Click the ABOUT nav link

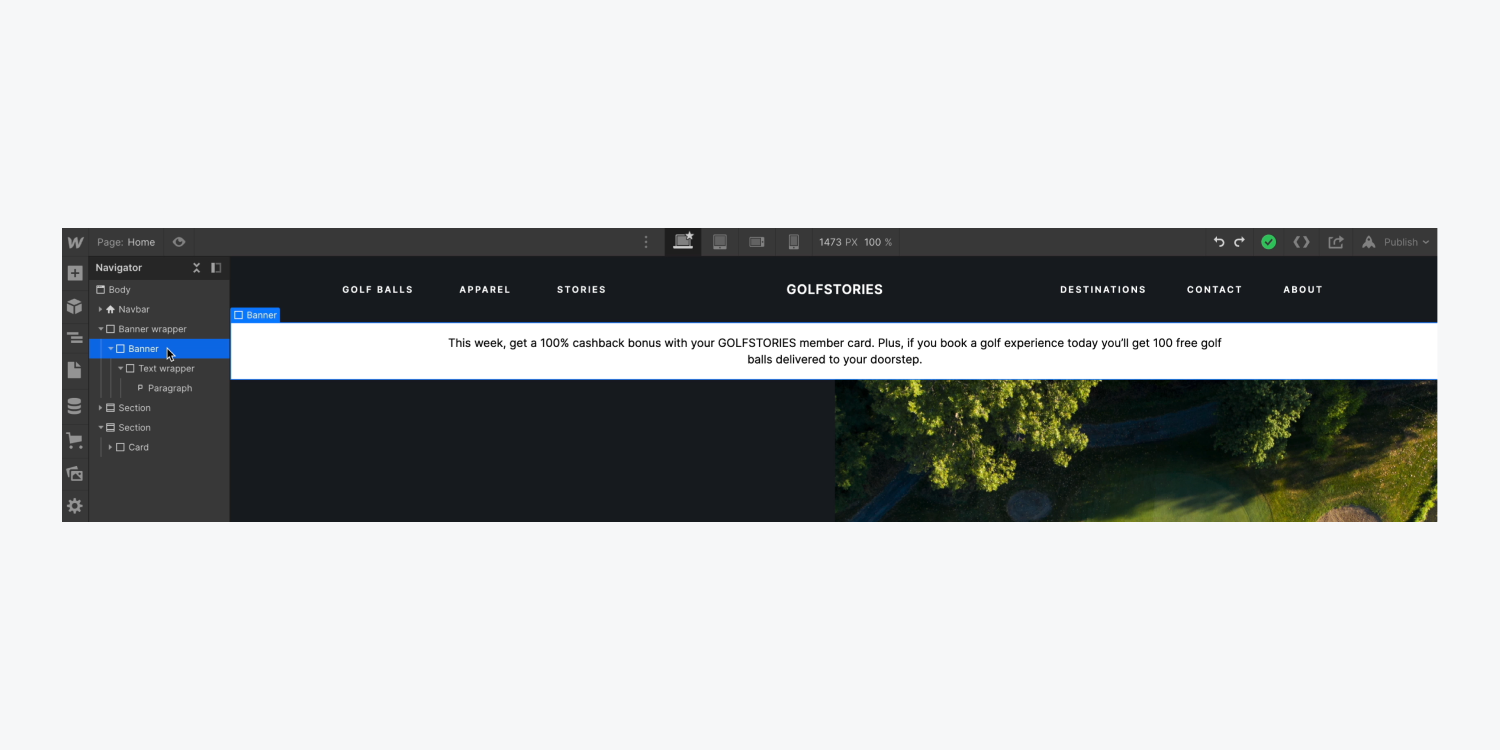(x=1303, y=290)
